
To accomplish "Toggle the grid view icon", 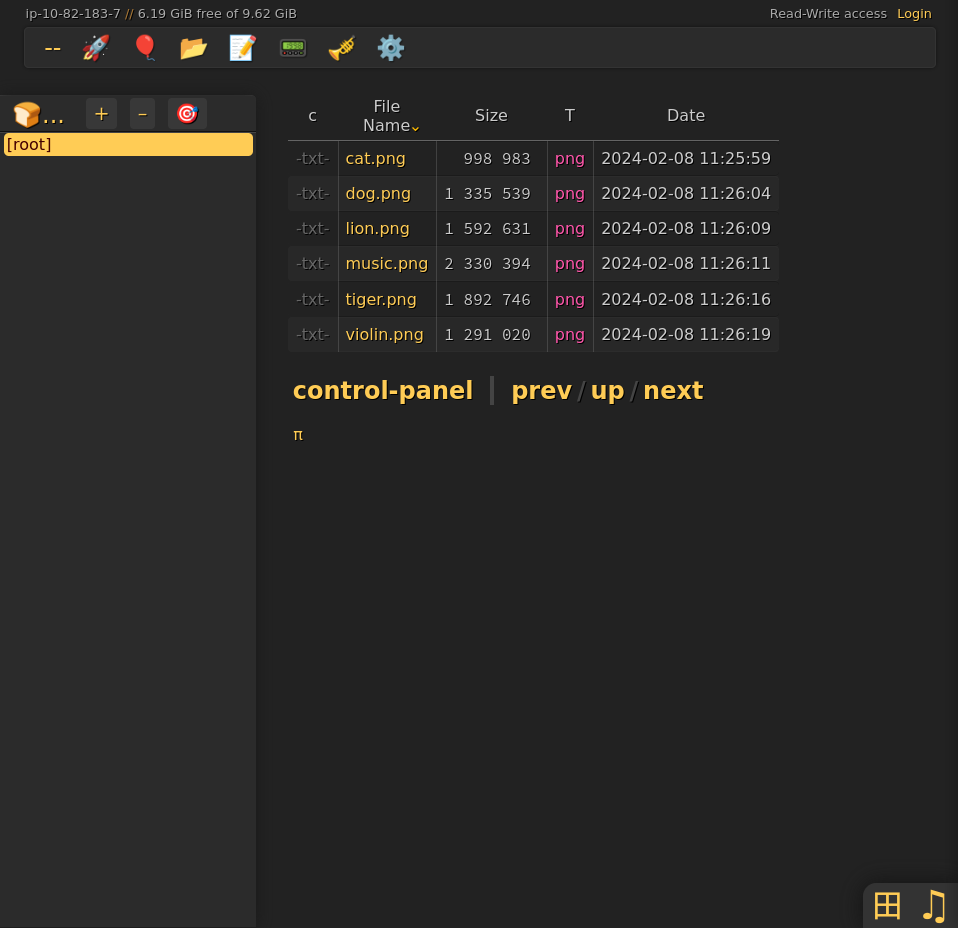I will [887, 905].
